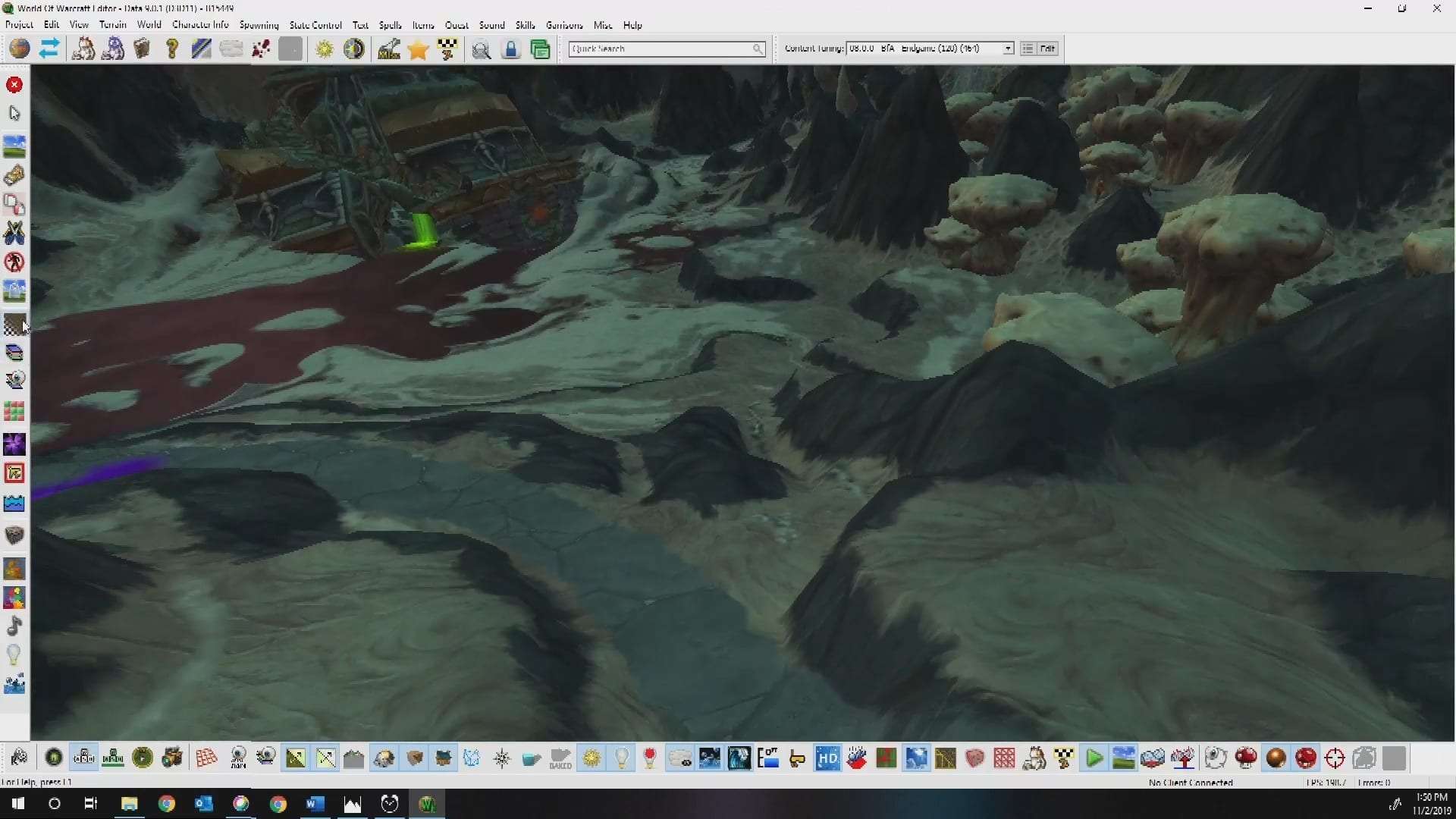
Task: Click the gold star icon in top toolbar
Action: (x=418, y=49)
